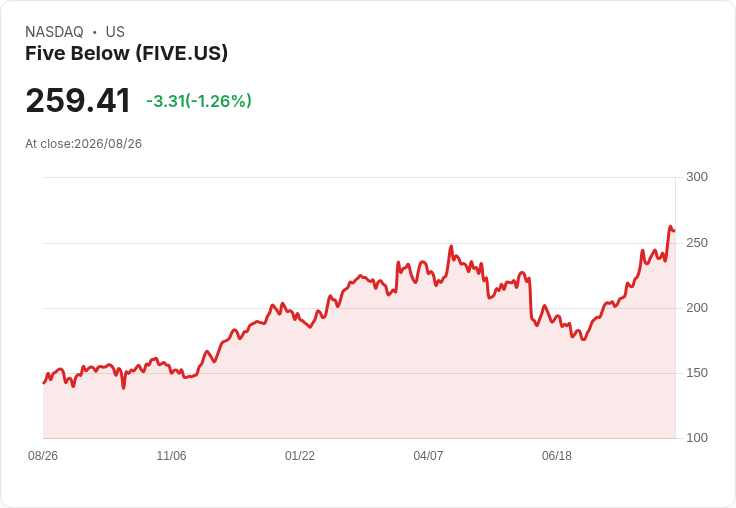Click the At close 2026/08/26 date text
Screen dimensions: 736x508
pyautogui.click(x=84, y=144)
